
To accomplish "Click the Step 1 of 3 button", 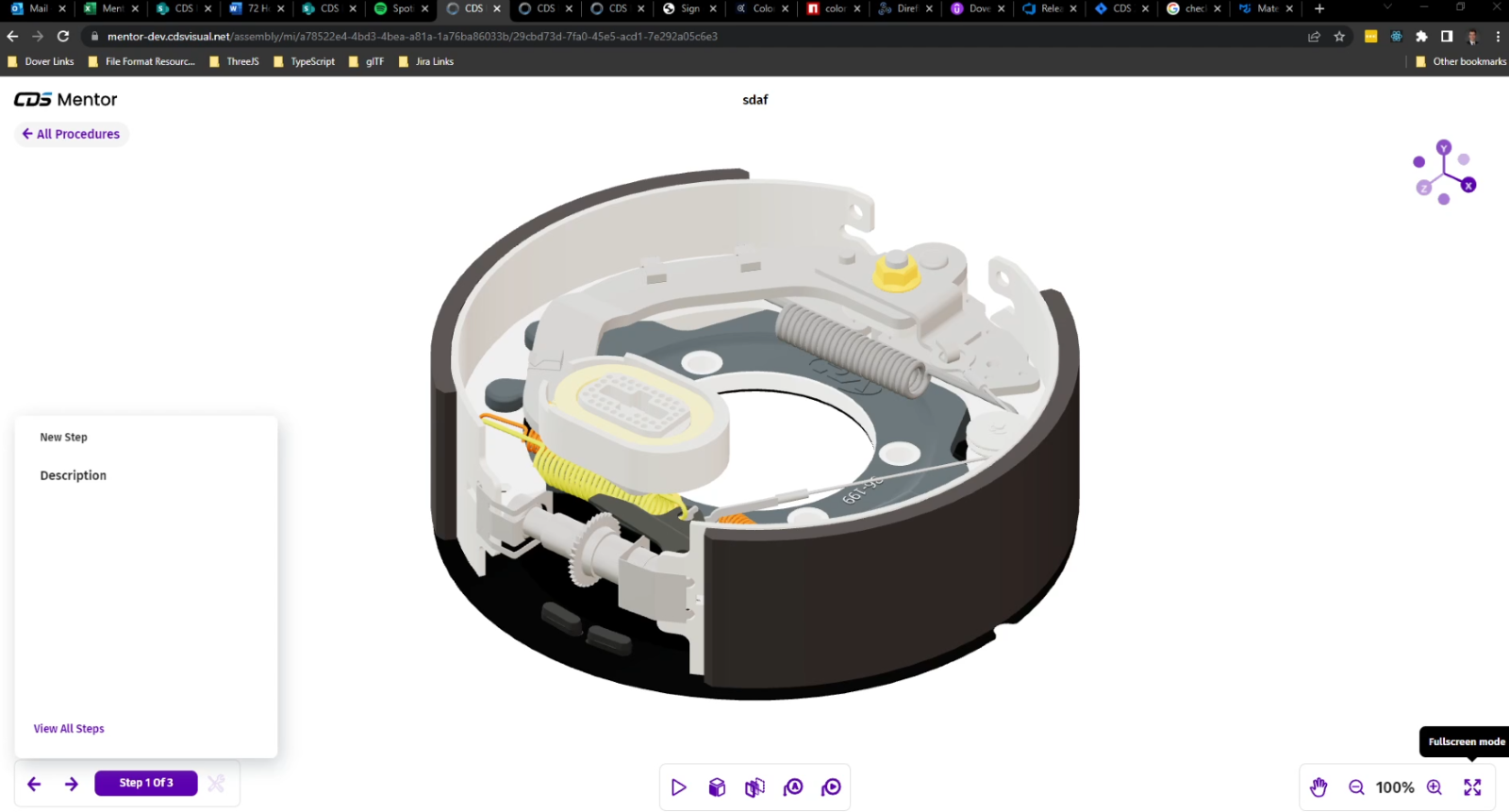I will click(x=146, y=783).
